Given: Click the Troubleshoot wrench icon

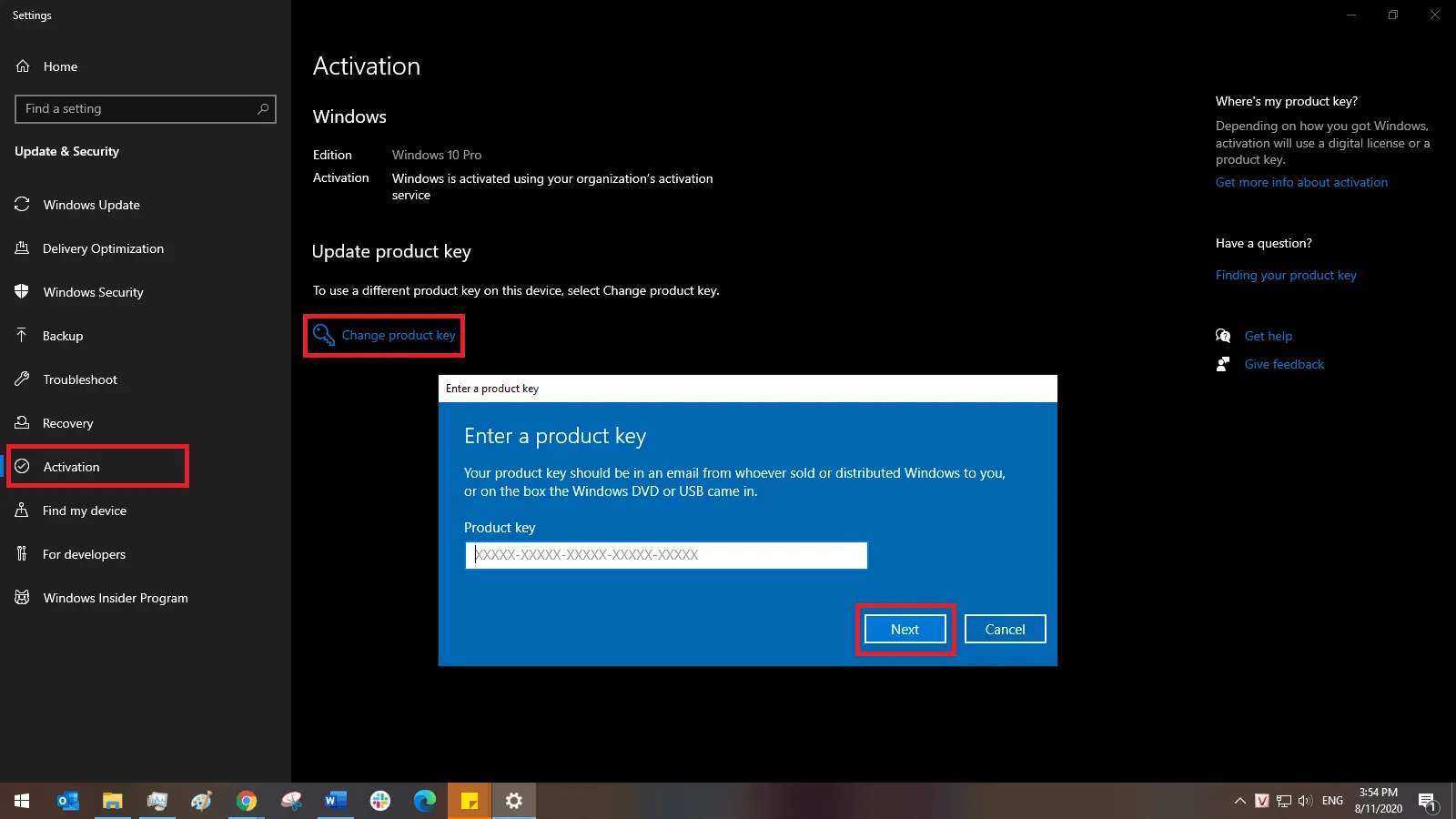Looking at the screenshot, I should [23, 379].
